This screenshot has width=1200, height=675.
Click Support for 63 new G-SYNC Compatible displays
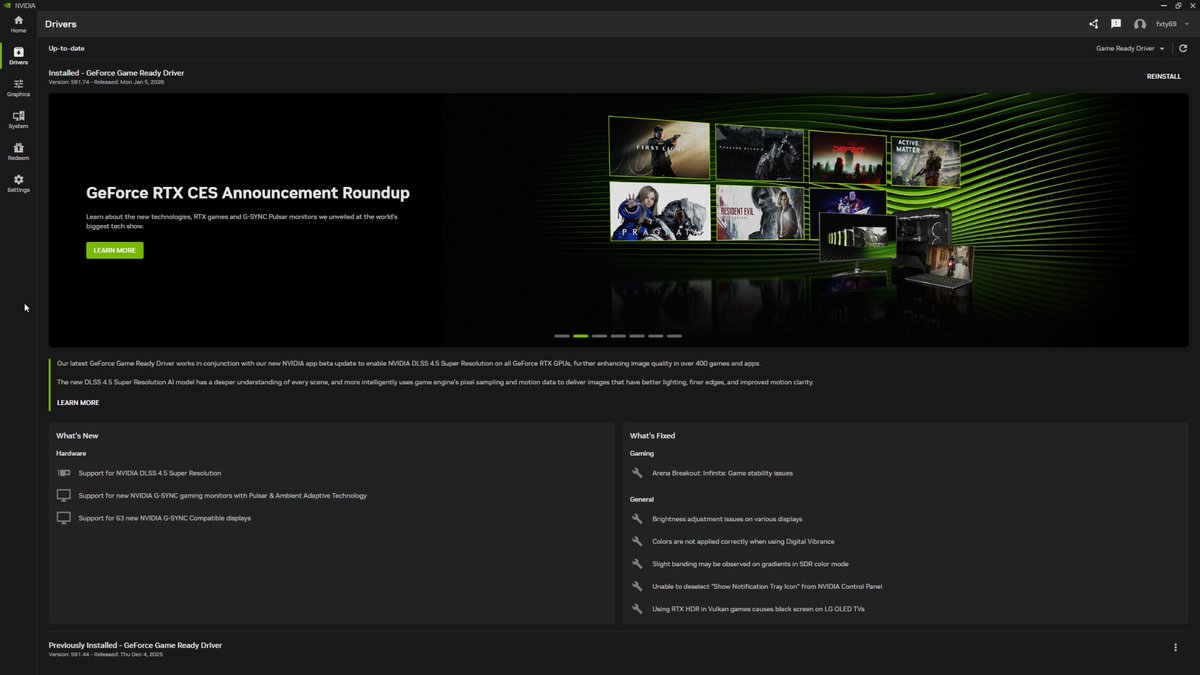[165, 518]
